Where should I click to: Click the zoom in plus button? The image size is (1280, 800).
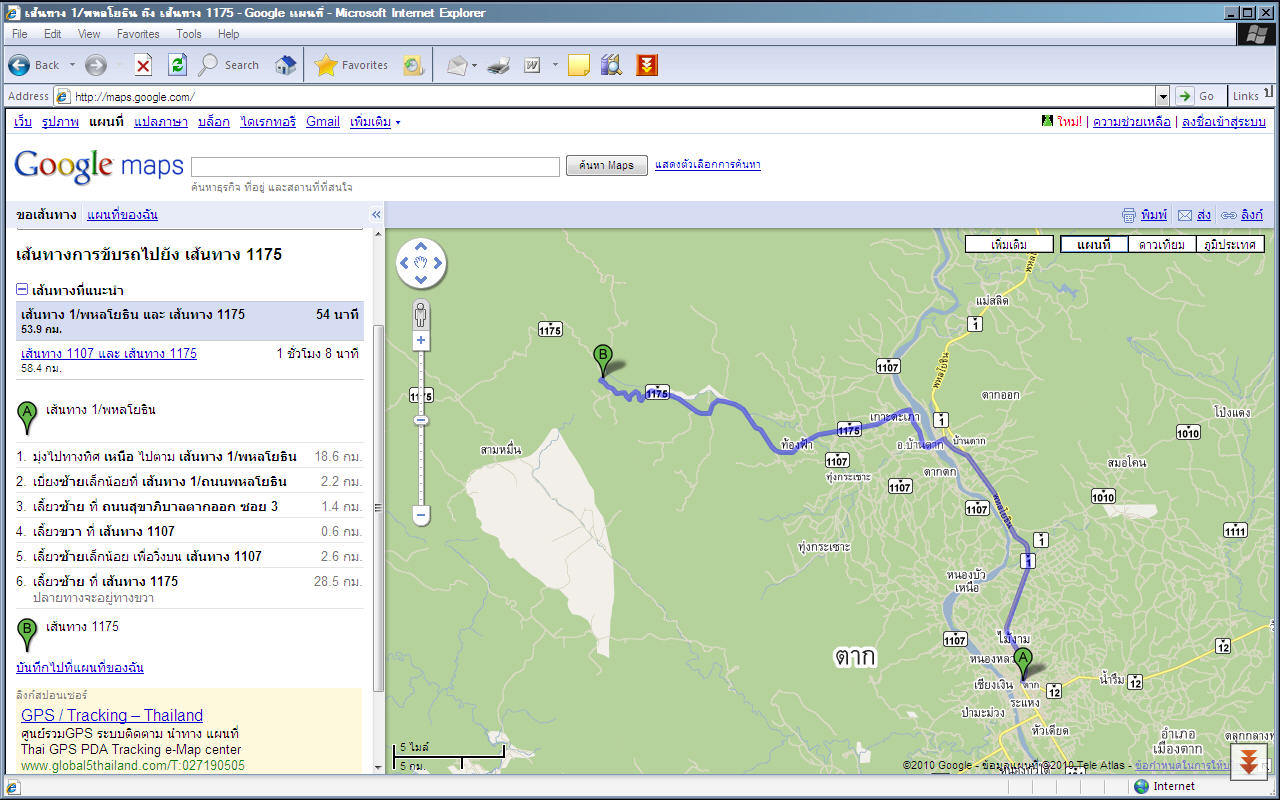(421, 341)
